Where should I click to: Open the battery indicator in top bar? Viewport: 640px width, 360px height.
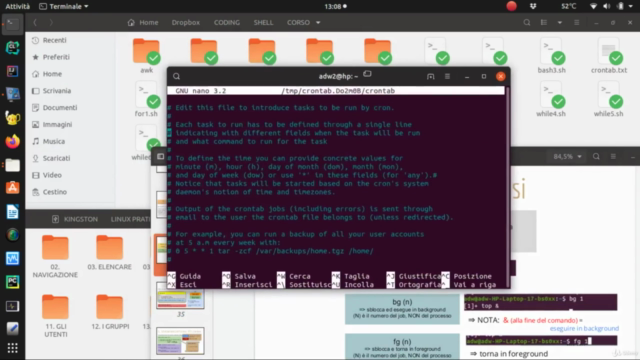(x=620, y=6)
